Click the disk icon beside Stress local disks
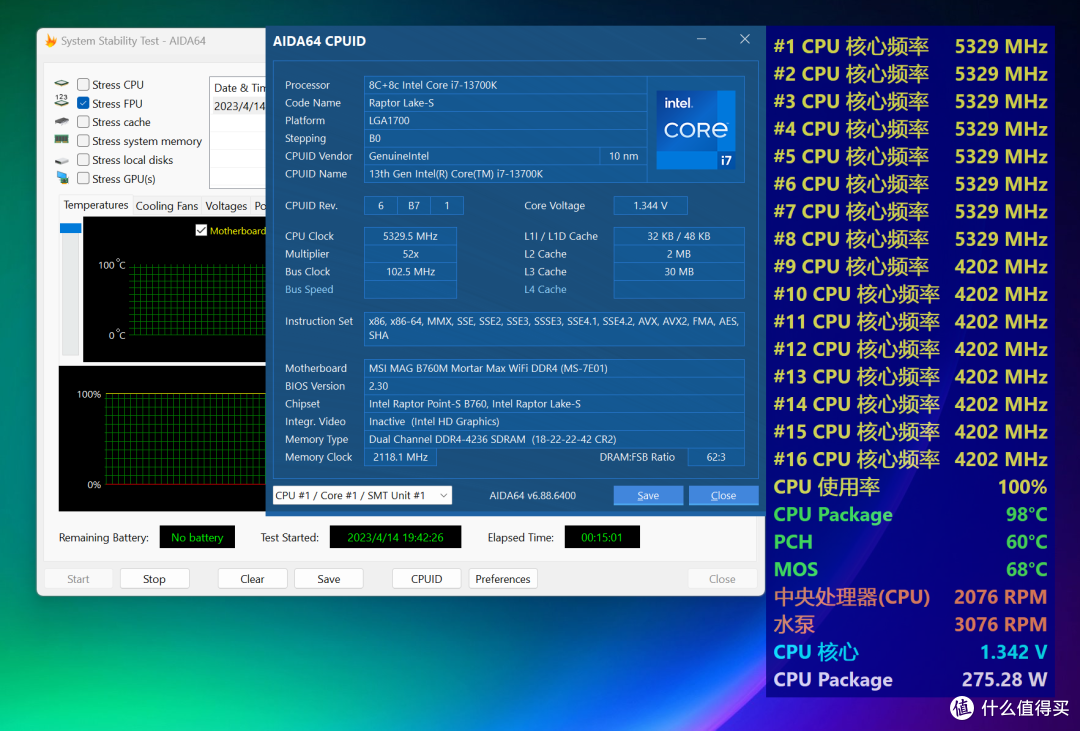The width and height of the screenshot is (1080, 731). (x=62, y=160)
